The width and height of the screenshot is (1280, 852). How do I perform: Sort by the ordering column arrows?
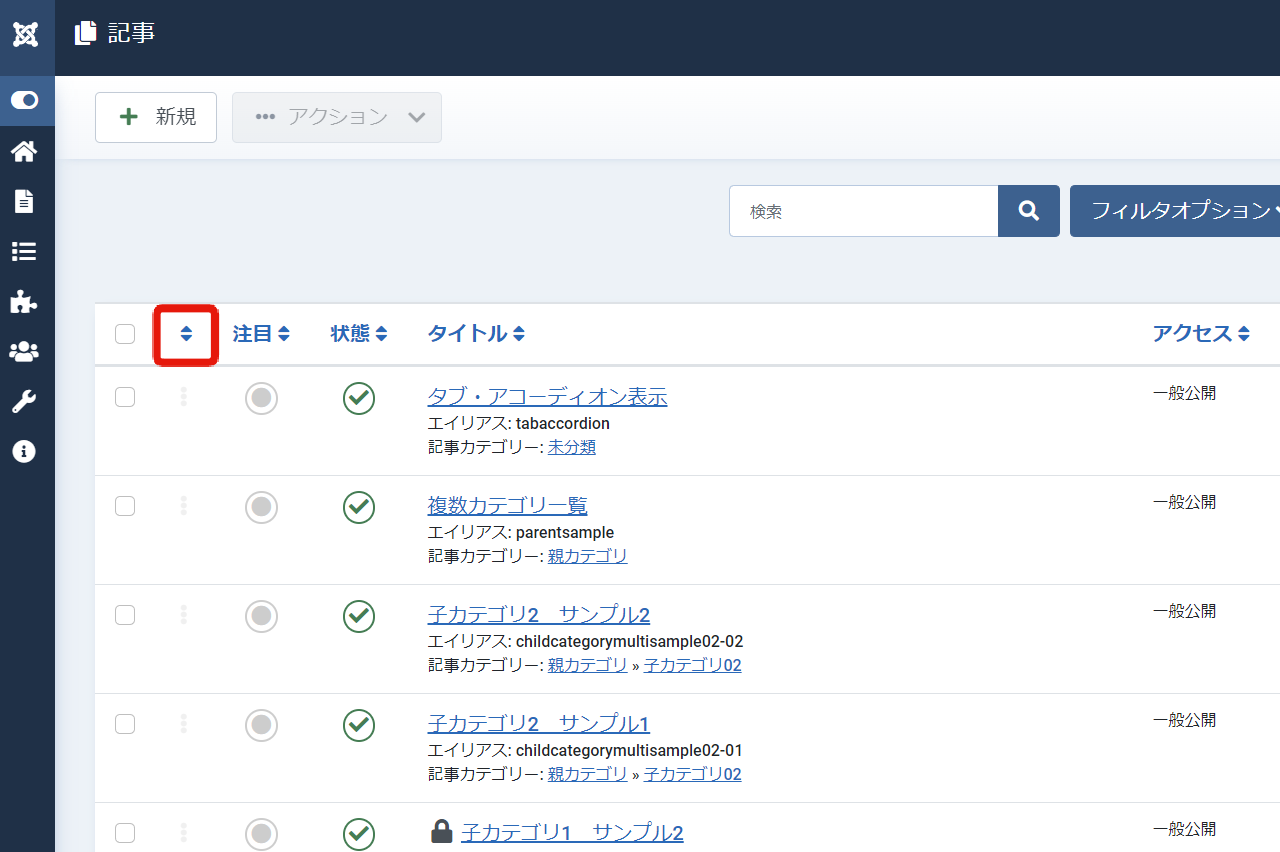pyautogui.click(x=186, y=334)
